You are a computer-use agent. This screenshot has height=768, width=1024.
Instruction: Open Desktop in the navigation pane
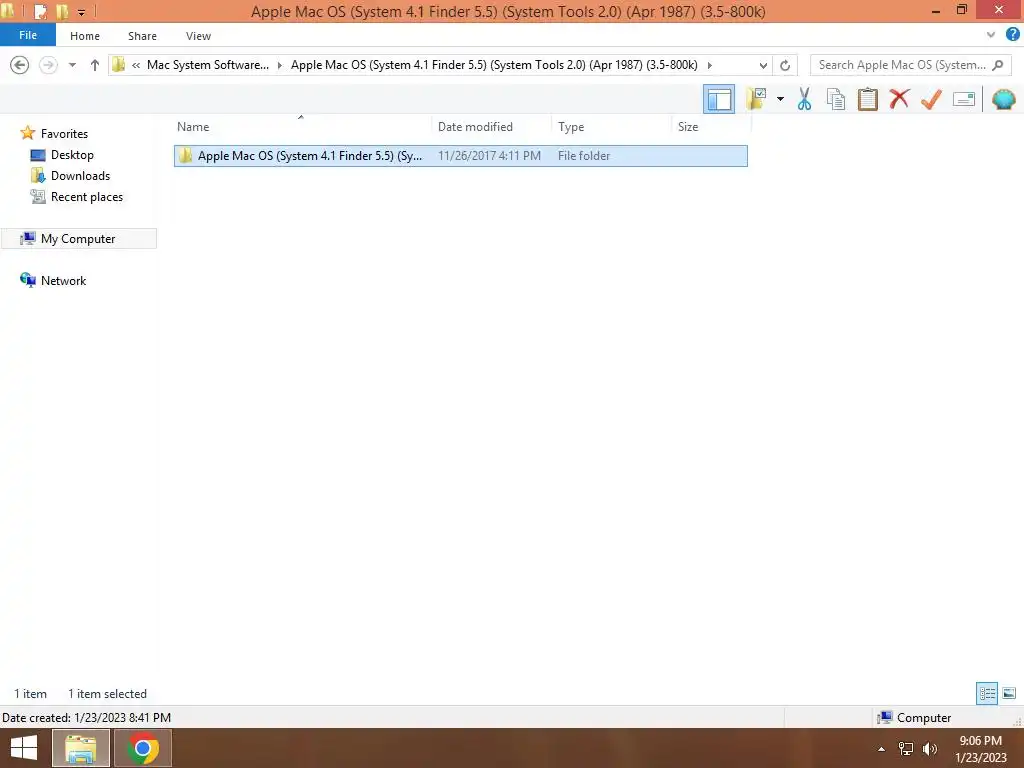click(72, 155)
